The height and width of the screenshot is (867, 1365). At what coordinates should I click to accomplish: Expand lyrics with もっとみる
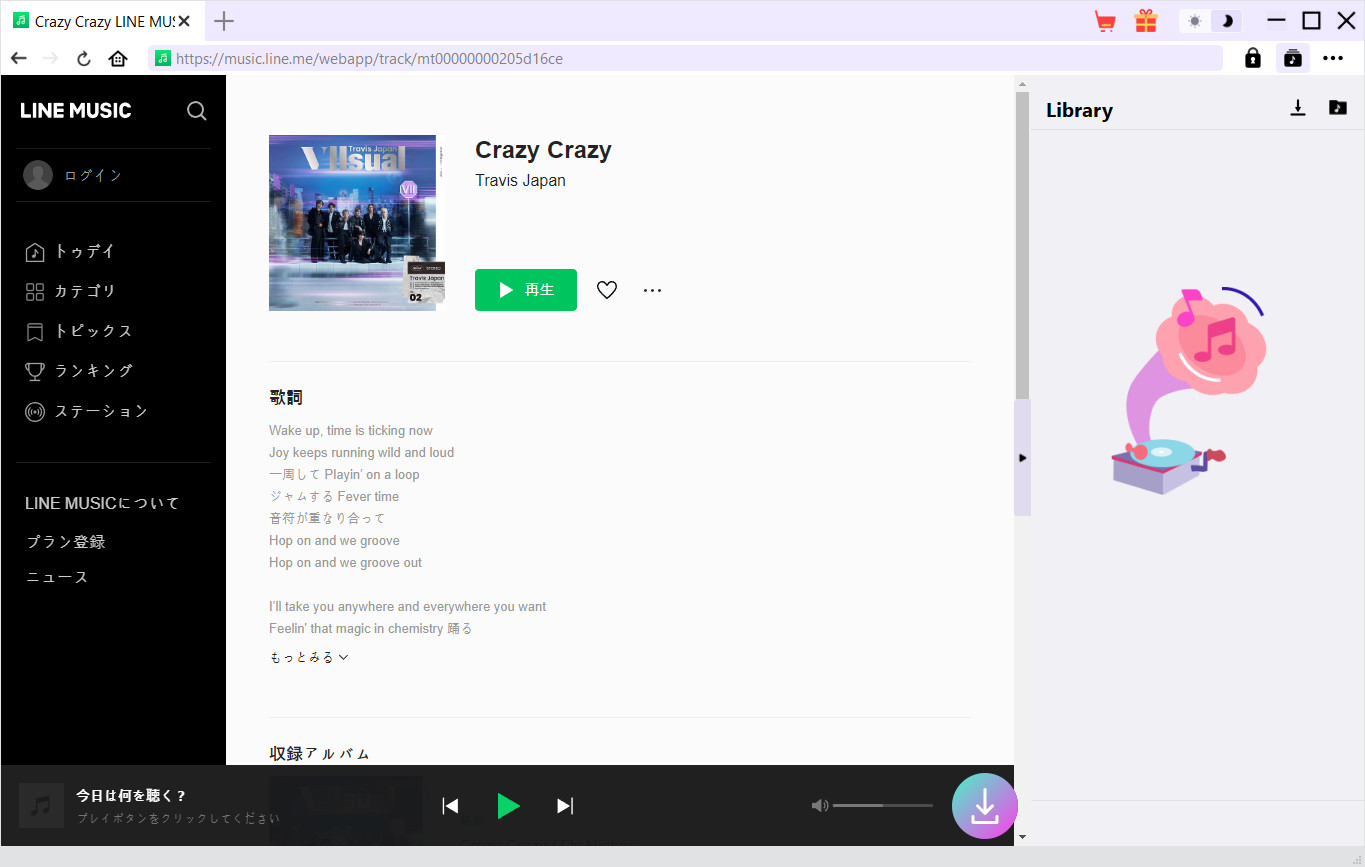pyautogui.click(x=309, y=657)
